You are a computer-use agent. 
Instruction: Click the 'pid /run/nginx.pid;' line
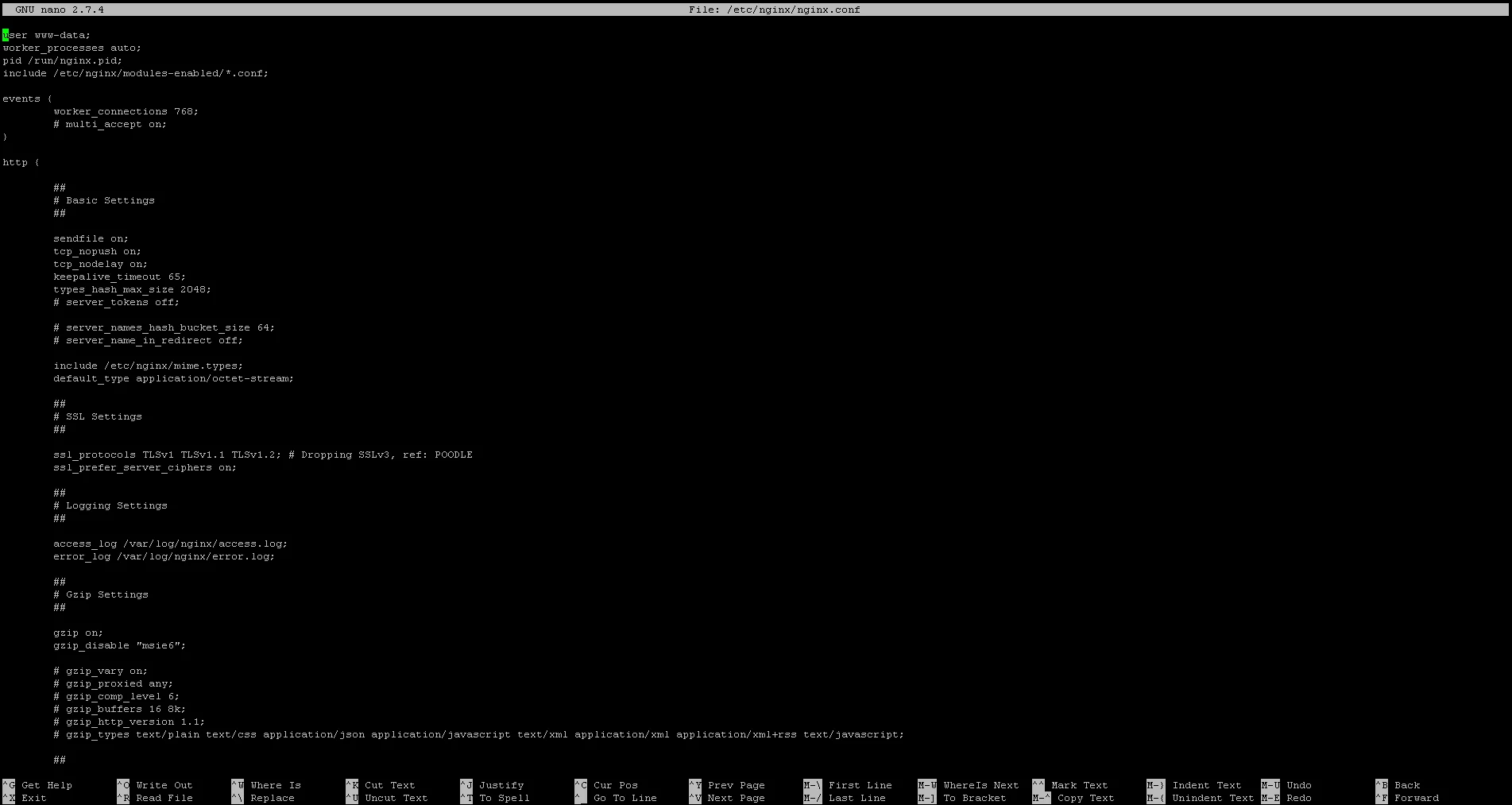click(x=63, y=60)
